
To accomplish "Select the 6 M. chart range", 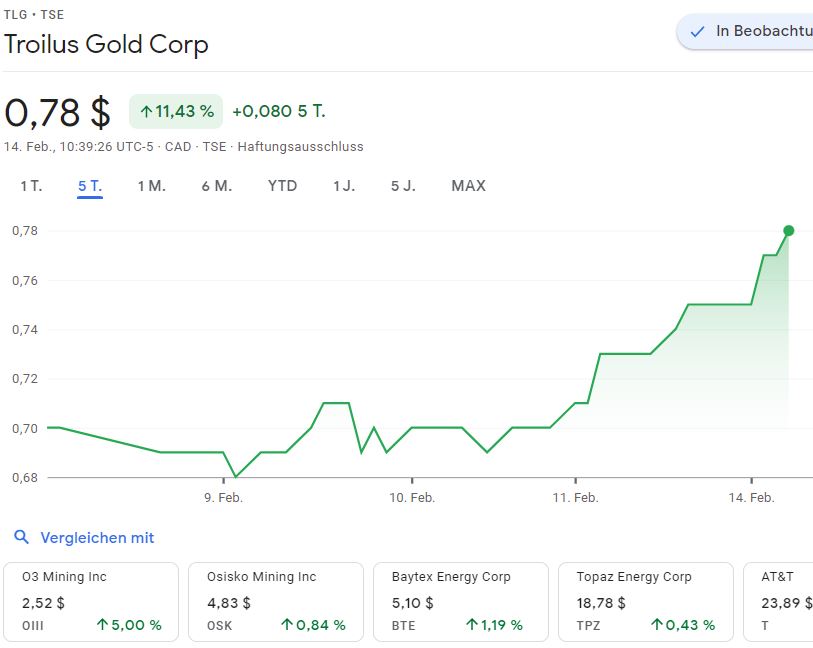I will coord(216,186).
